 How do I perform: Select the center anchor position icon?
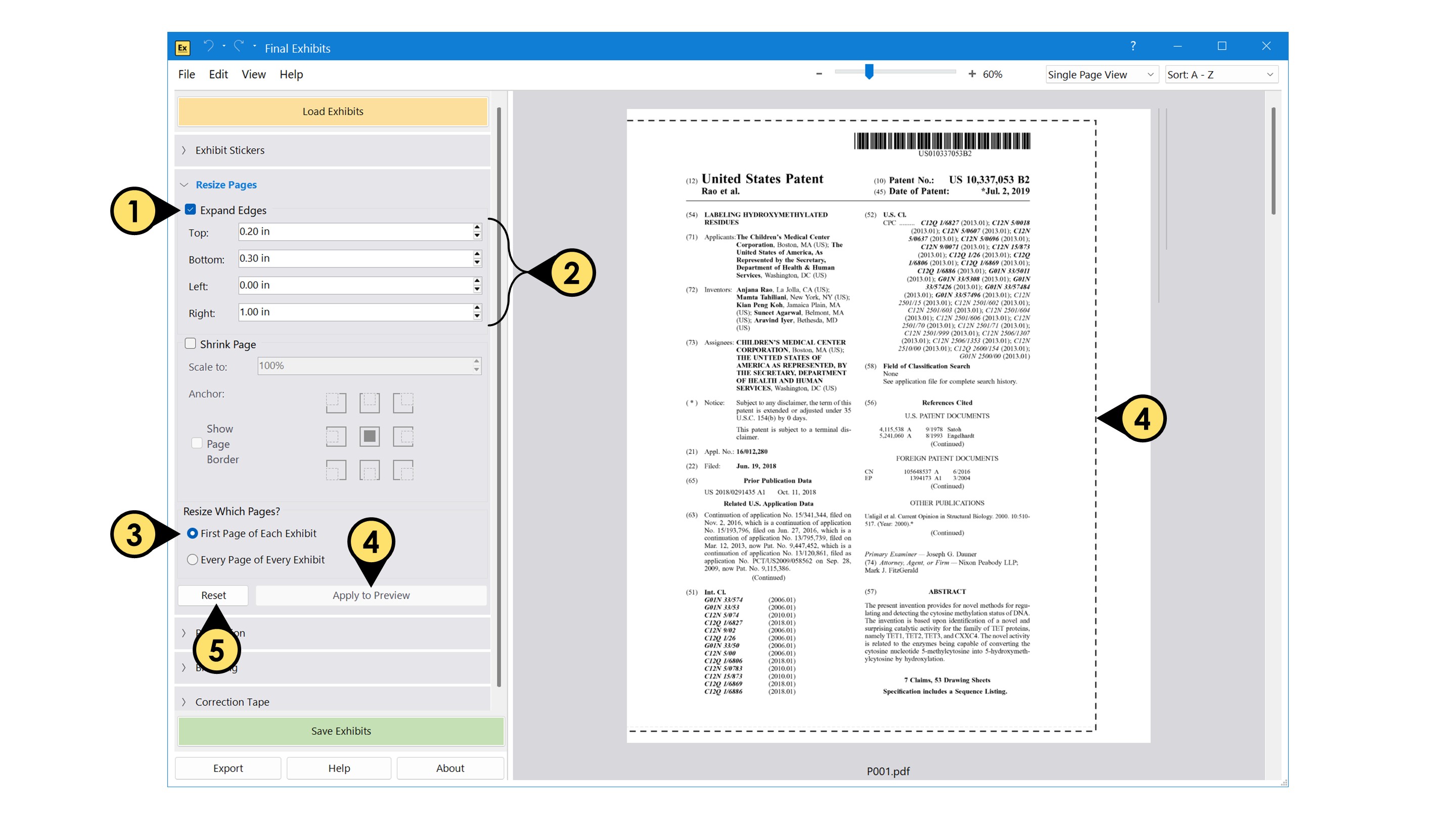(x=369, y=436)
